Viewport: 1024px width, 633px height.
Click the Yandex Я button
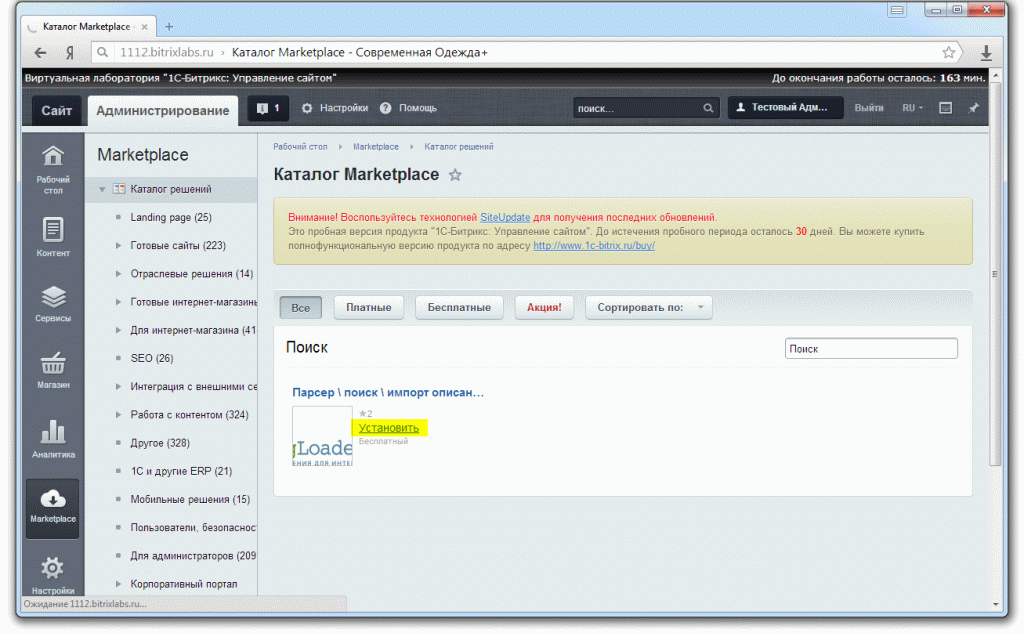tap(70, 53)
